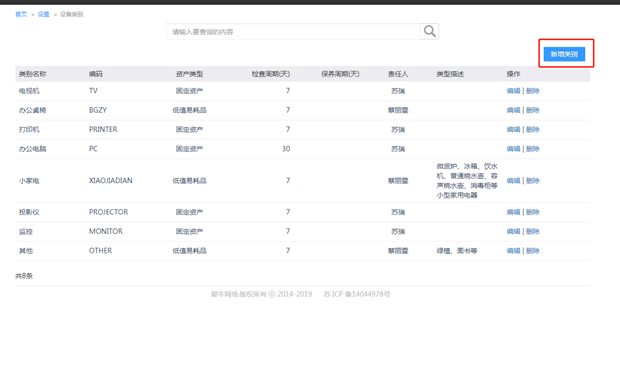Select the code cell 'BGZY'
The height and width of the screenshot is (385, 620).
(x=98, y=110)
